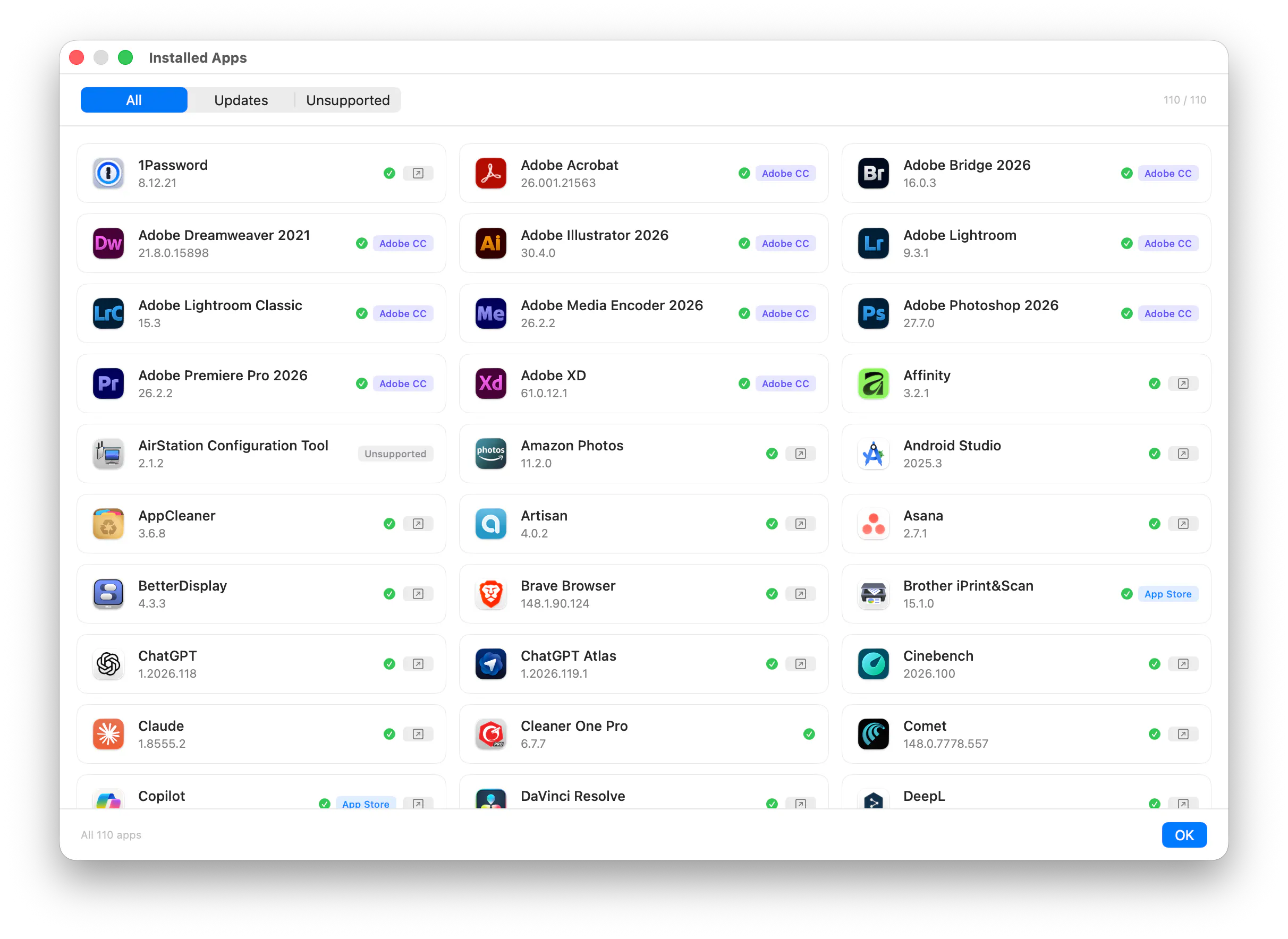Click the Comet app icon
Image resolution: width=1288 pixels, height=939 pixels.
click(x=874, y=734)
